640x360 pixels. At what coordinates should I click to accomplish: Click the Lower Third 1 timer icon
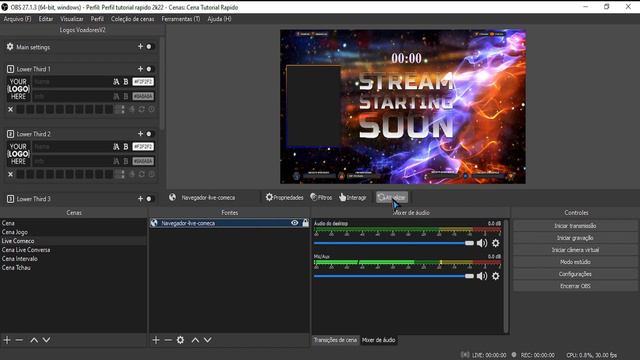click(x=151, y=109)
